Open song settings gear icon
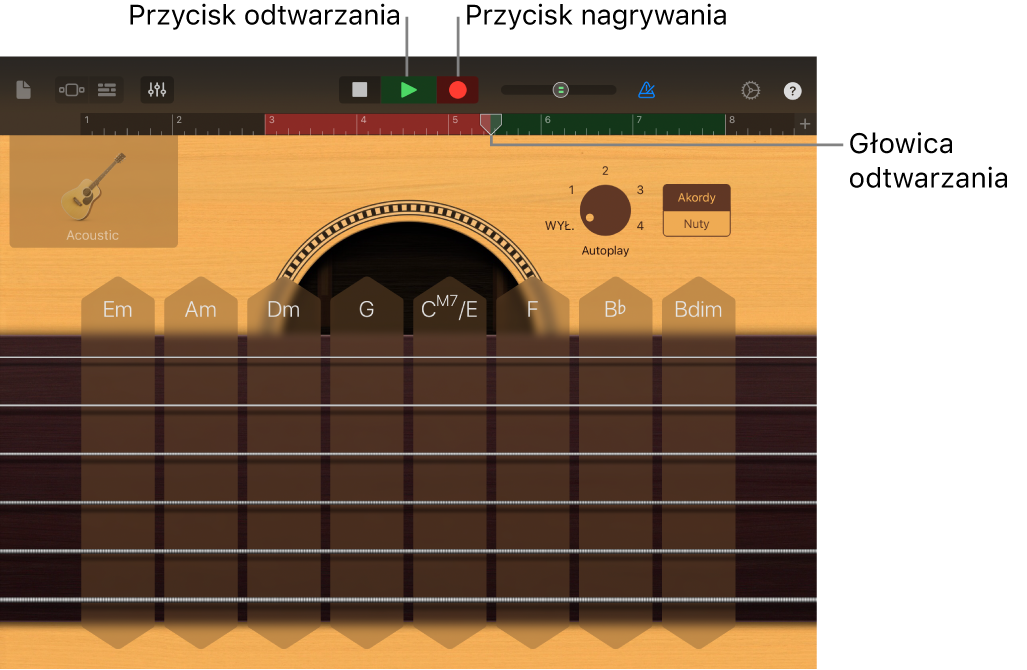The height and width of the screenshot is (670, 1027). tap(751, 90)
